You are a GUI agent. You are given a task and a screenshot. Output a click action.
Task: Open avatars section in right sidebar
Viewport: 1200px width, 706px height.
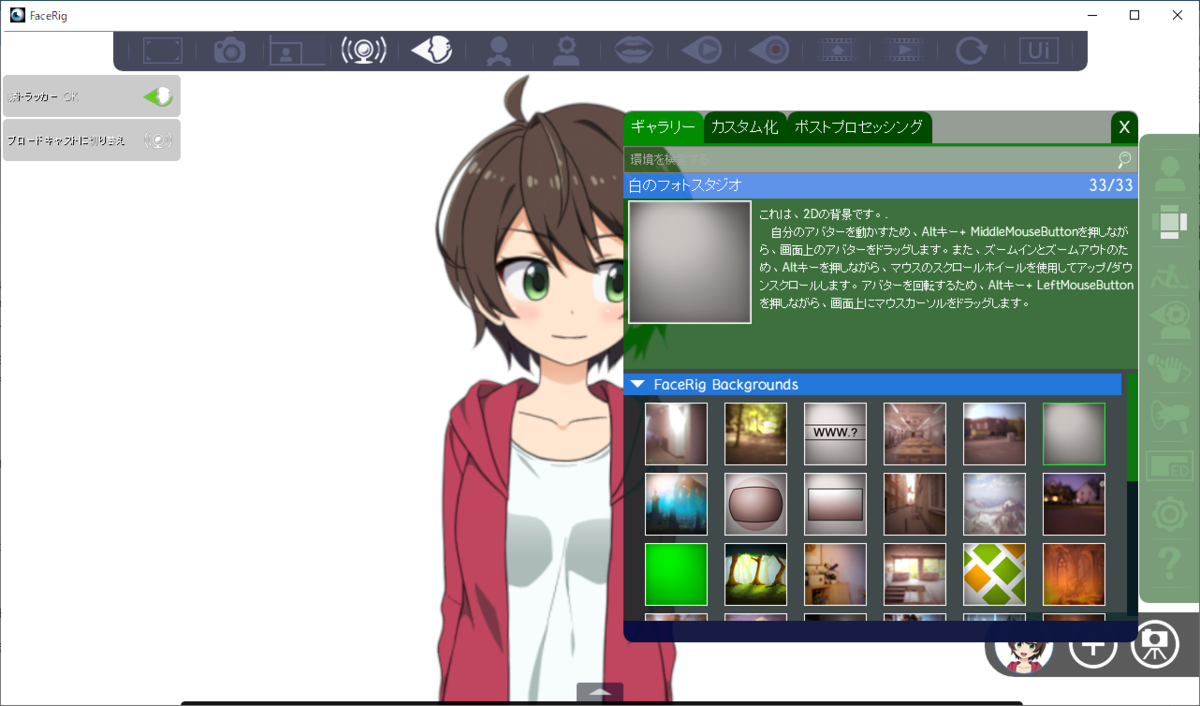1169,174
